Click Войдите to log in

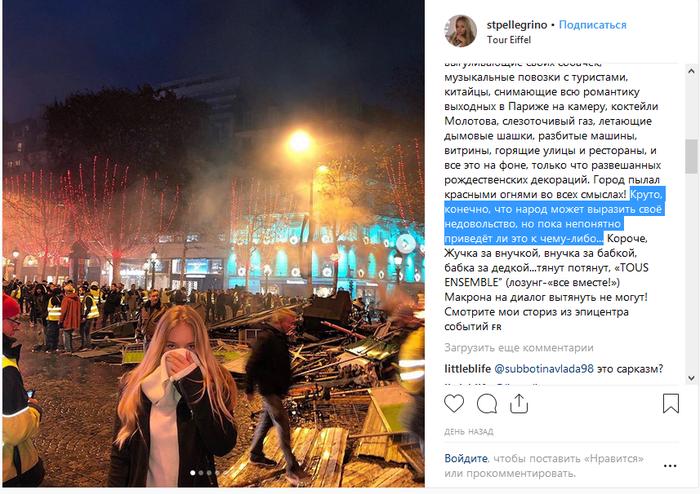466,459
